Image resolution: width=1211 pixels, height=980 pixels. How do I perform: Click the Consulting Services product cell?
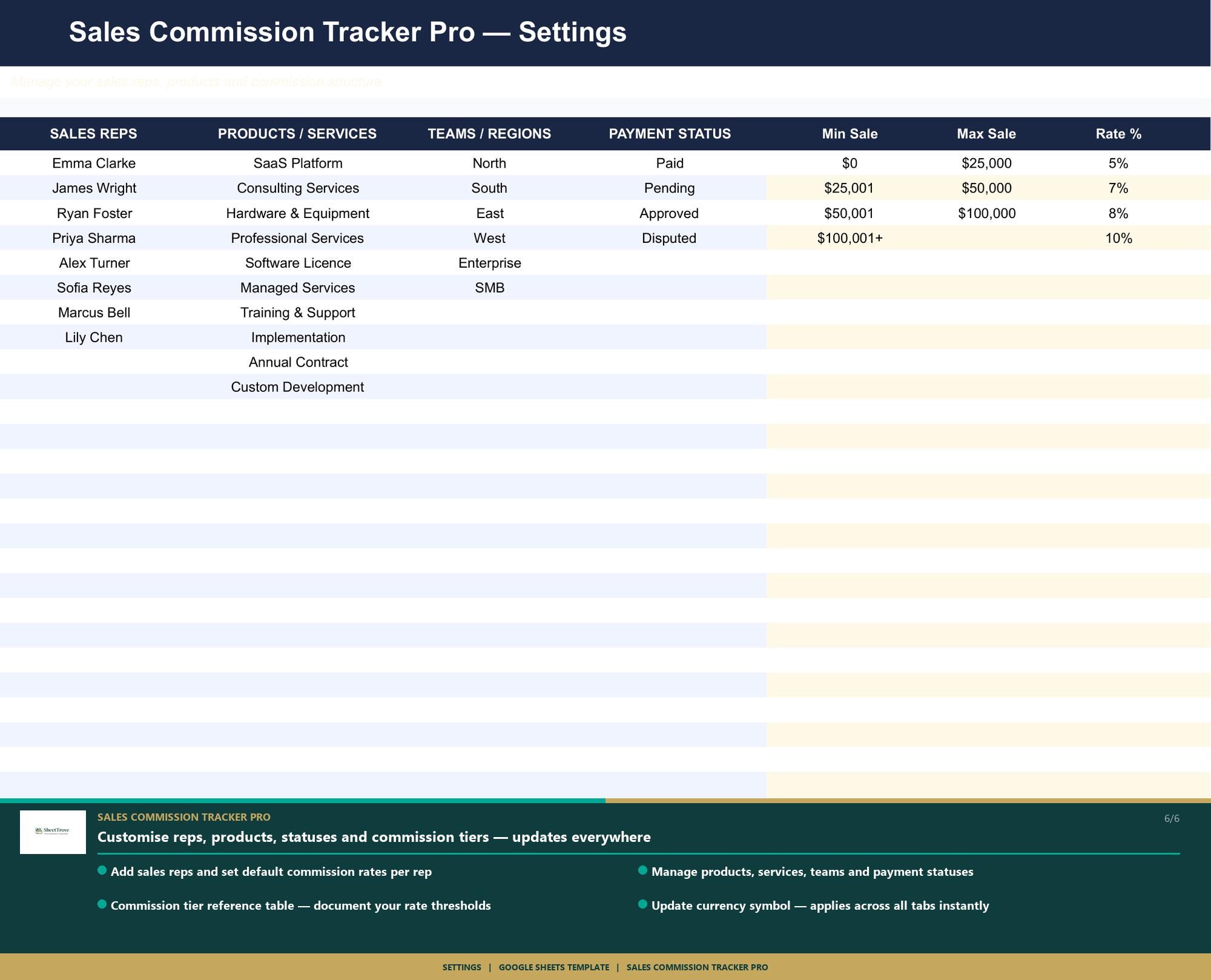(298, 188)
